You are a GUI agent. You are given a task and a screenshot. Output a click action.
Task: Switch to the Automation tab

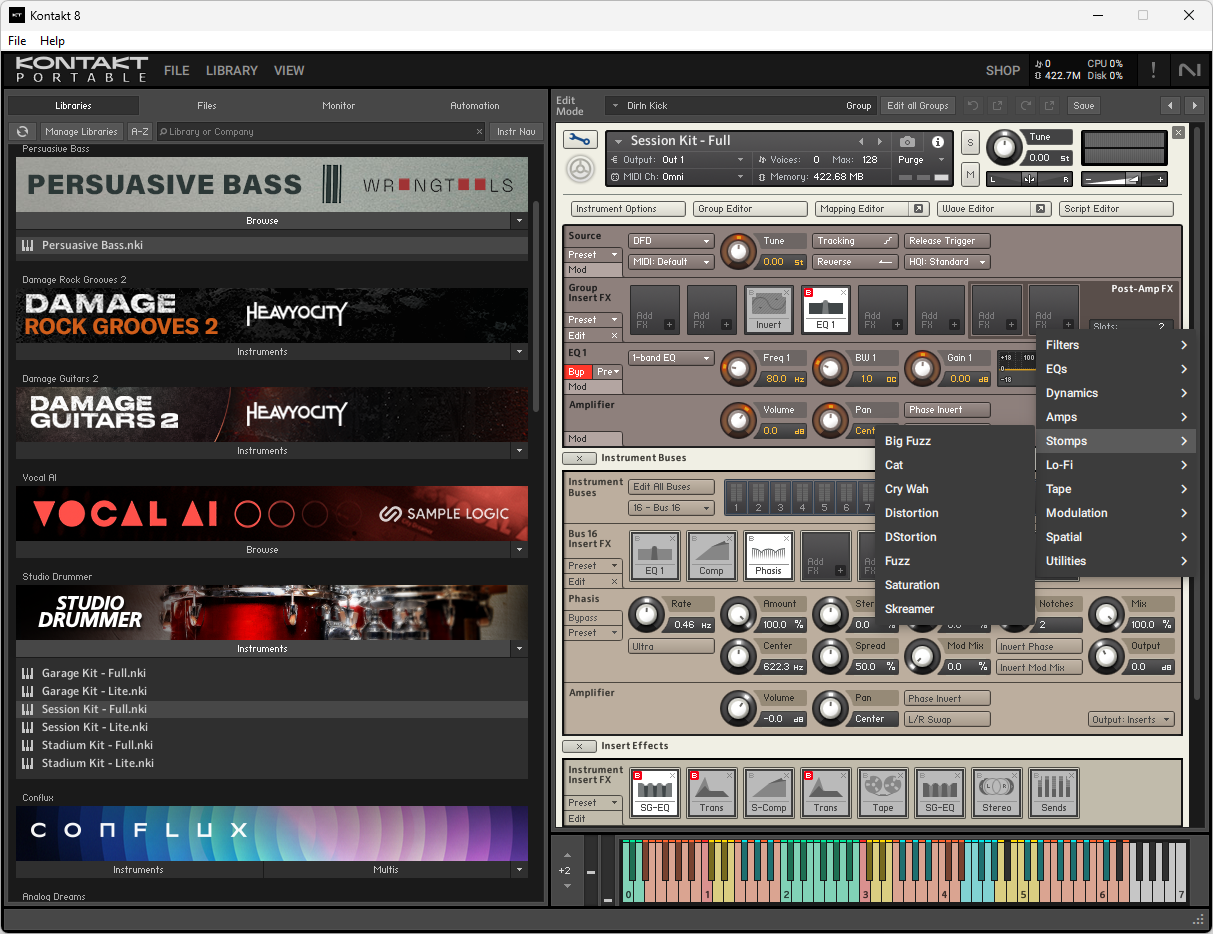coord(475,105)
